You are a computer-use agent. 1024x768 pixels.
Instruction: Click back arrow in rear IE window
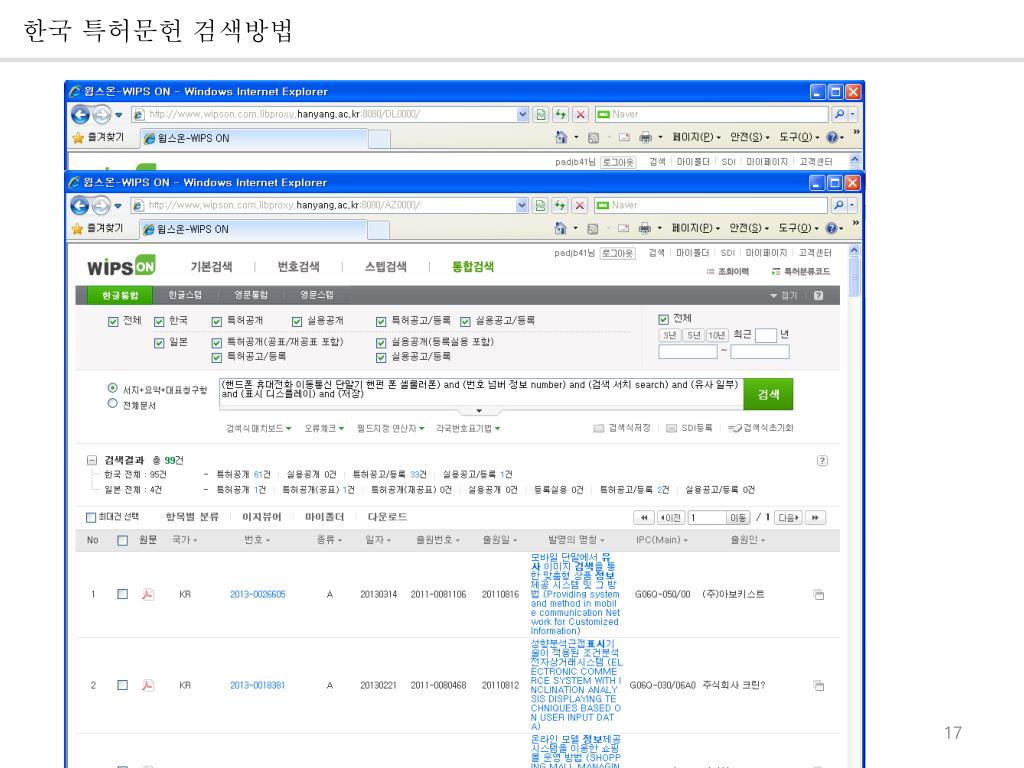click(80, 115)
